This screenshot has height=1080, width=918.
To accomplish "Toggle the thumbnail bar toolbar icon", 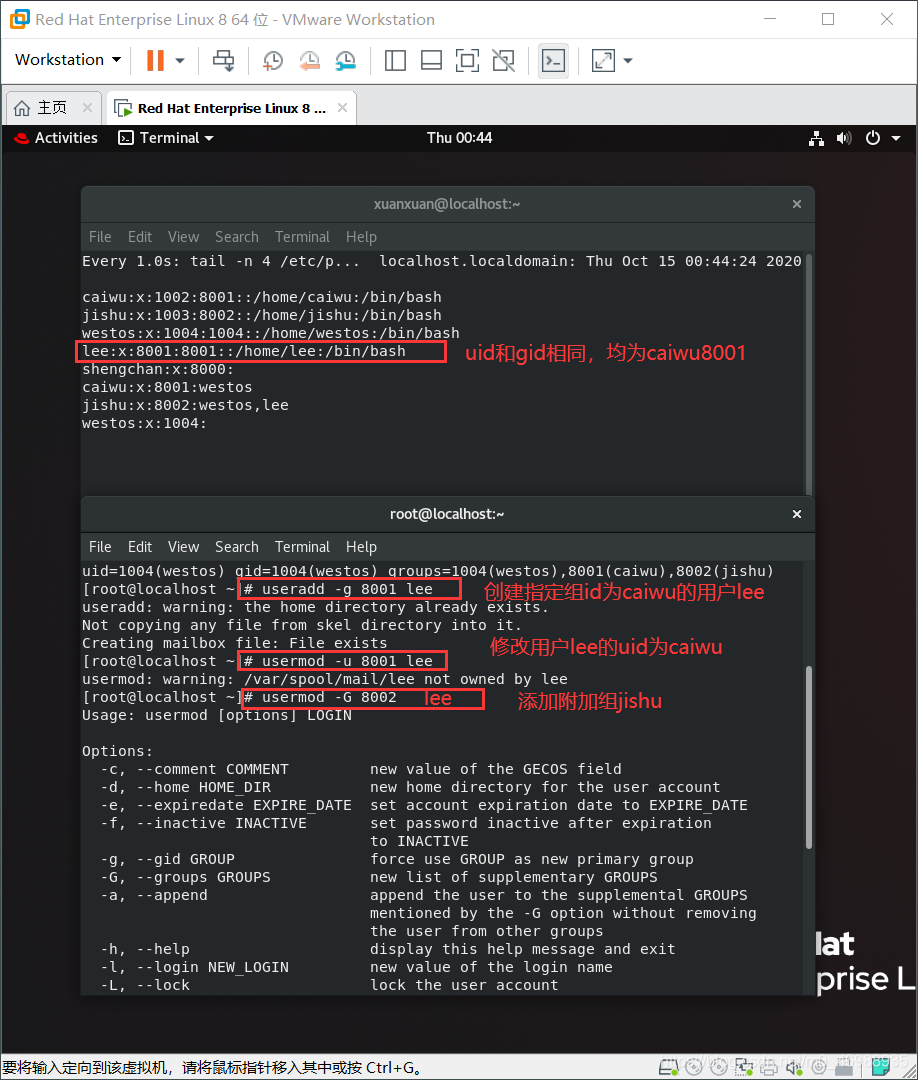I will 431,61.
